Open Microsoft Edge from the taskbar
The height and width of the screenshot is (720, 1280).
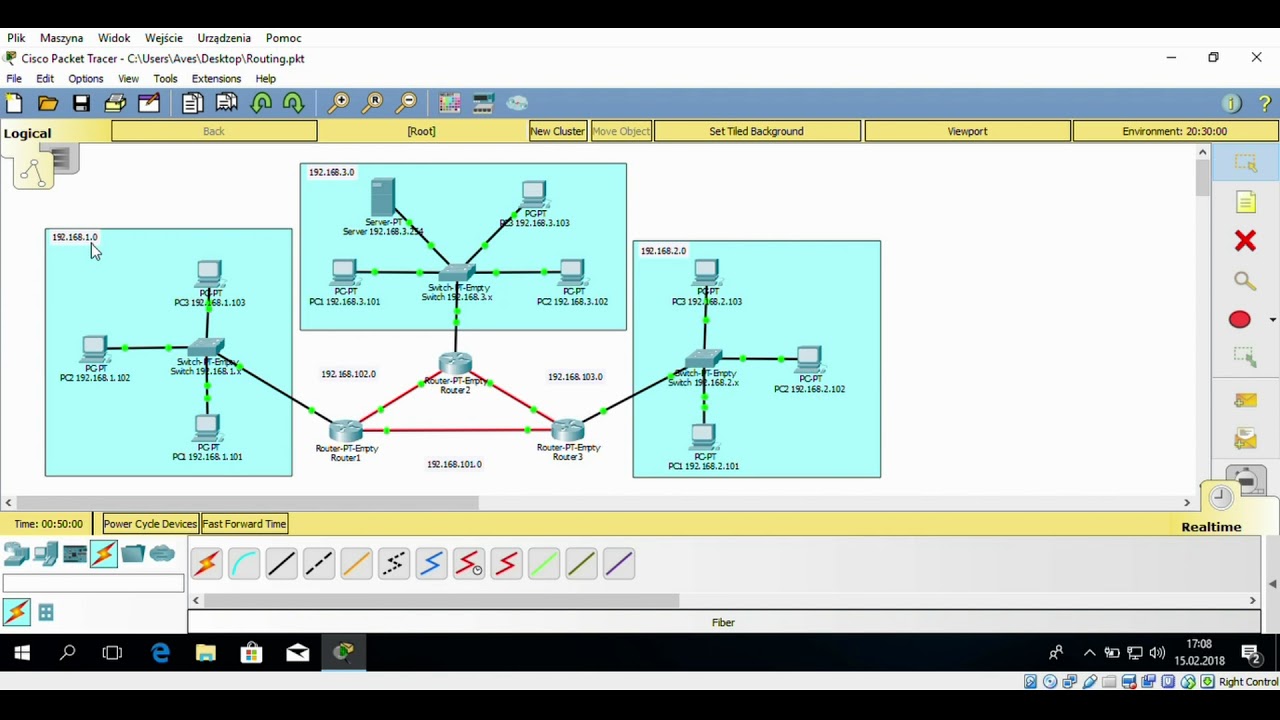[x=160, y=653]
